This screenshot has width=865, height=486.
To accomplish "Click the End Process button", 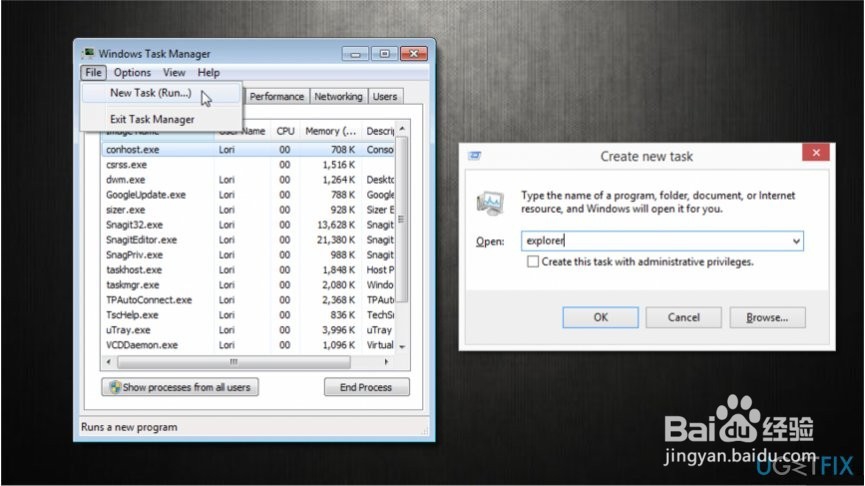I will (366, 387).
